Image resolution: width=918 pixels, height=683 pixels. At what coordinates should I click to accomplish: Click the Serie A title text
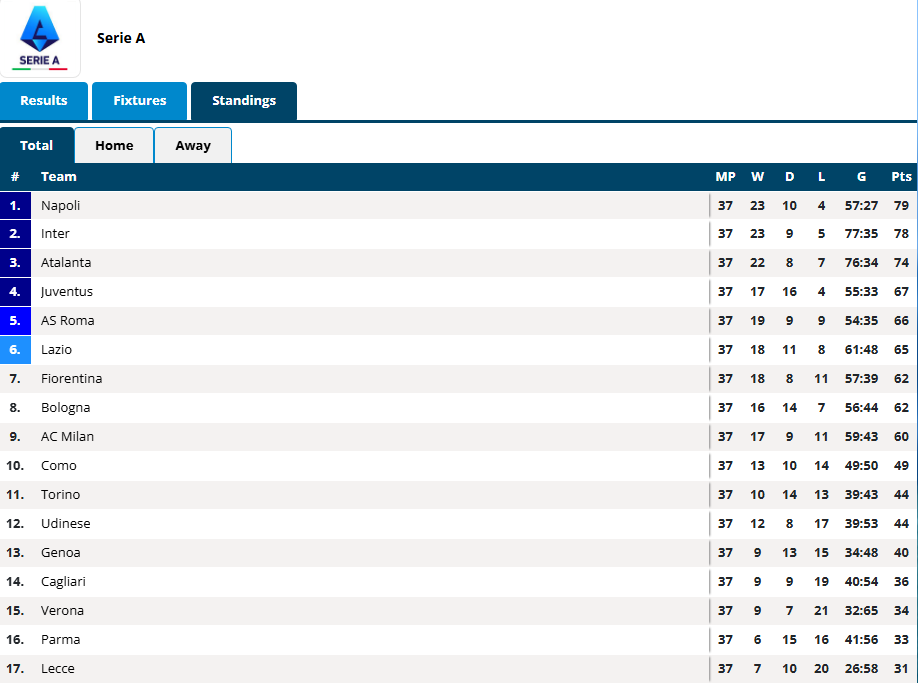tap(121, 38)
